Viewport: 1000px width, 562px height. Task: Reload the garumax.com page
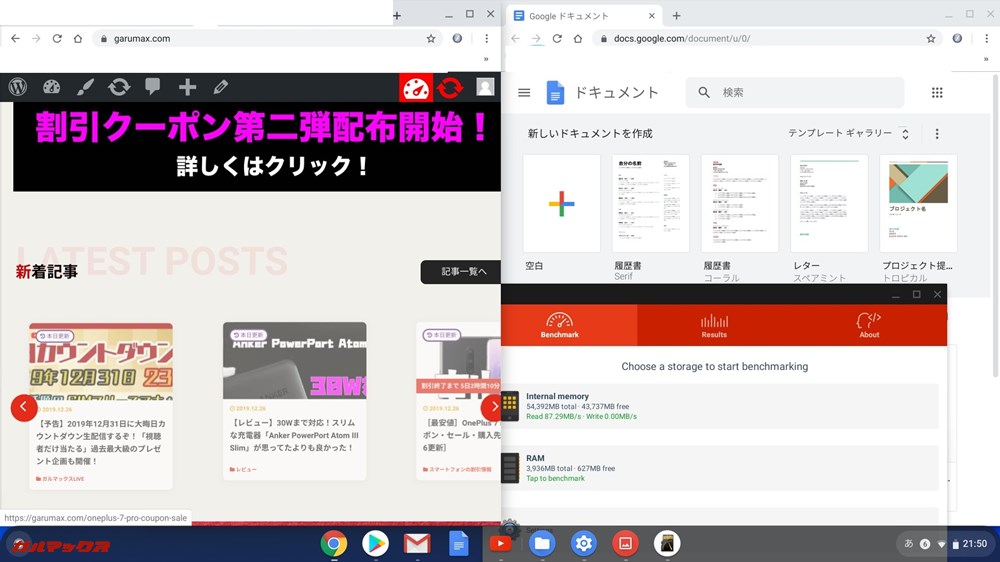57,38
